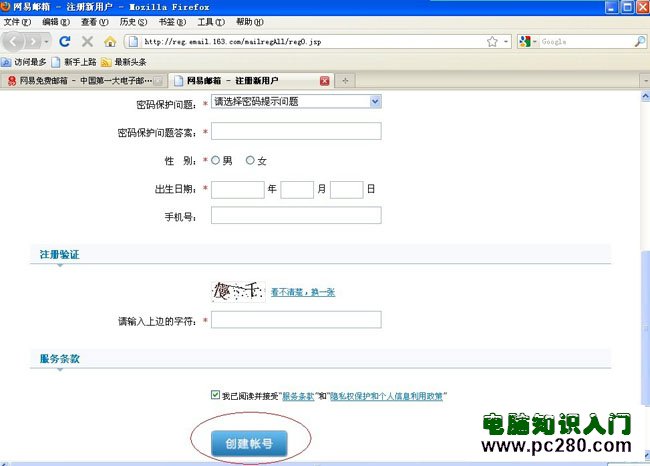The width and height of the screenshot is (650, 466).
Task: Select the 女 gender radio button
Action: [x=250, y=160]
